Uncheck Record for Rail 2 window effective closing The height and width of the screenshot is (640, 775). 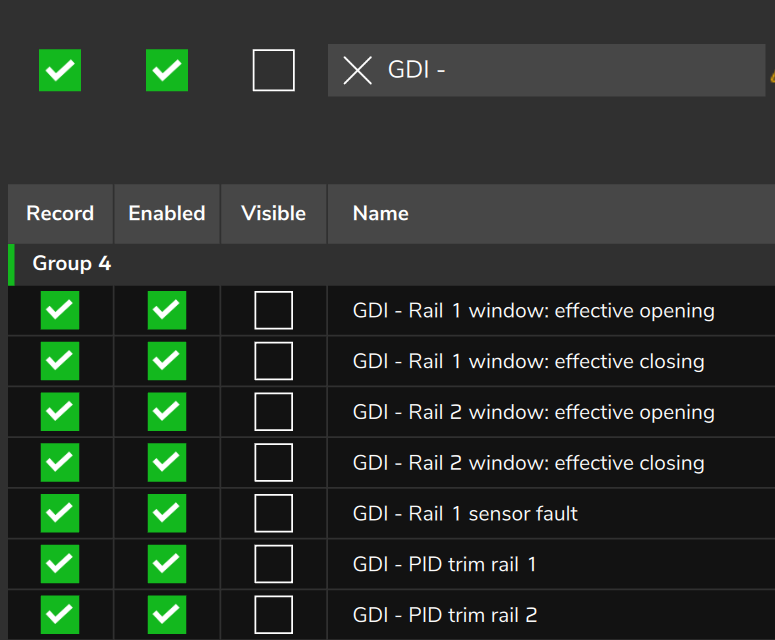click(x=60, y=463)
